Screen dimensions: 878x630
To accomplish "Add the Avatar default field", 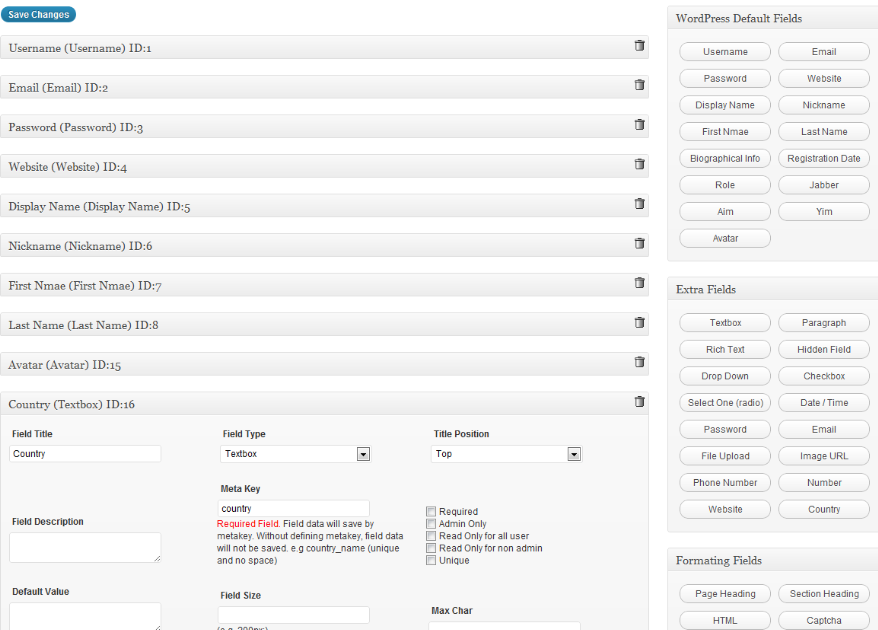I will point(725,239).
